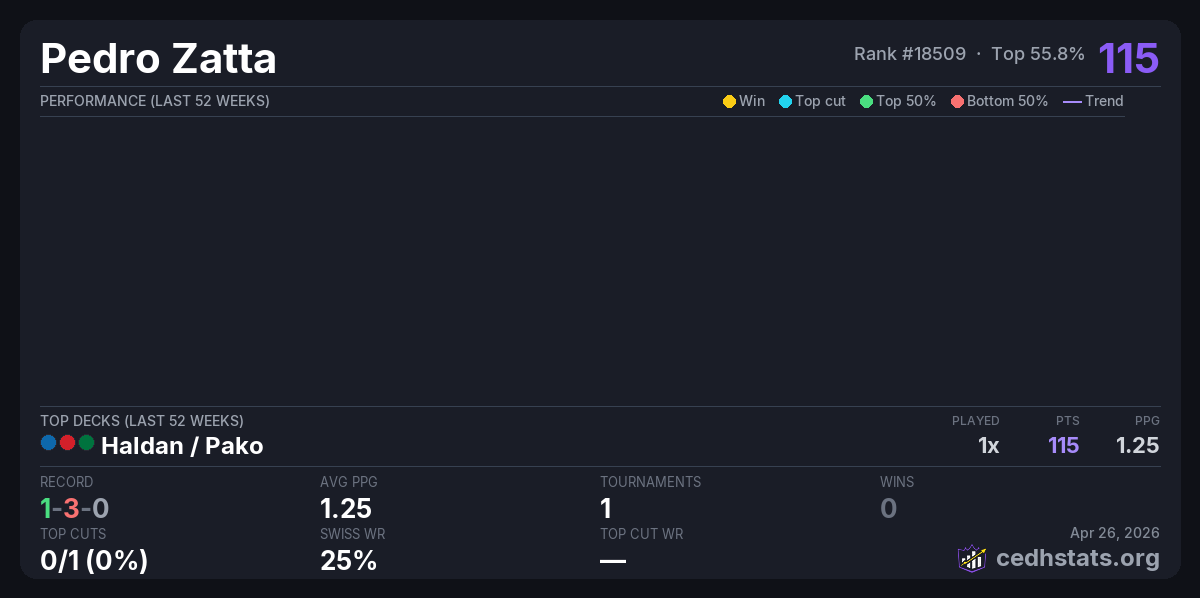Toggle the Bottom 50% legend marker

957,101
